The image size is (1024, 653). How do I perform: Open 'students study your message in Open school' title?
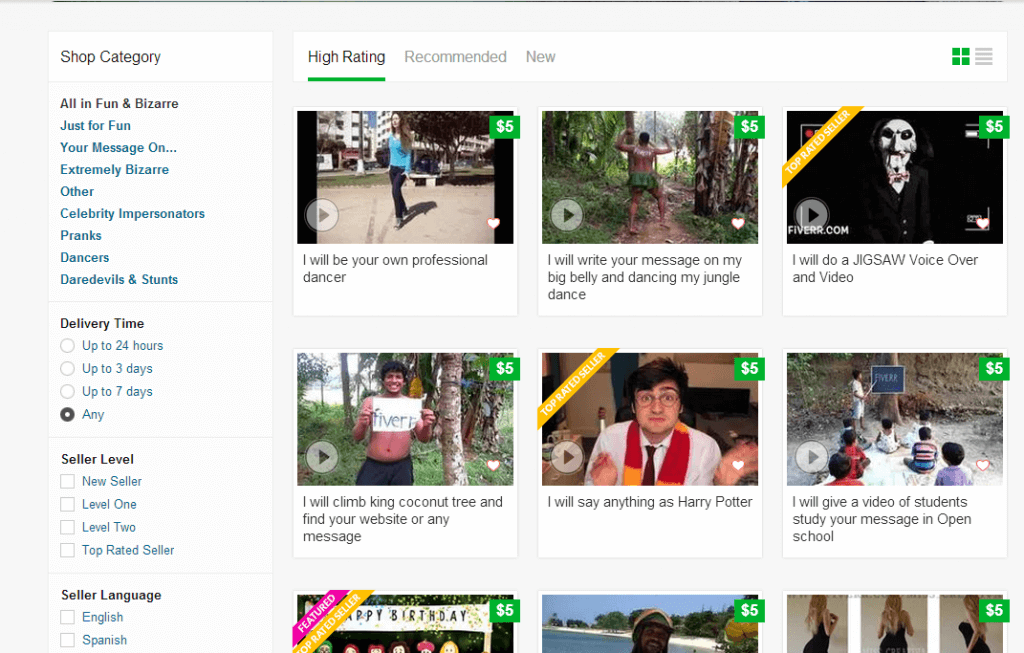[882, 519]
